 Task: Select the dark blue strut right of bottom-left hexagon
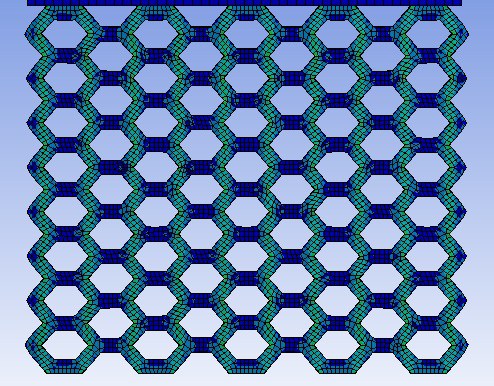point(111,345)
